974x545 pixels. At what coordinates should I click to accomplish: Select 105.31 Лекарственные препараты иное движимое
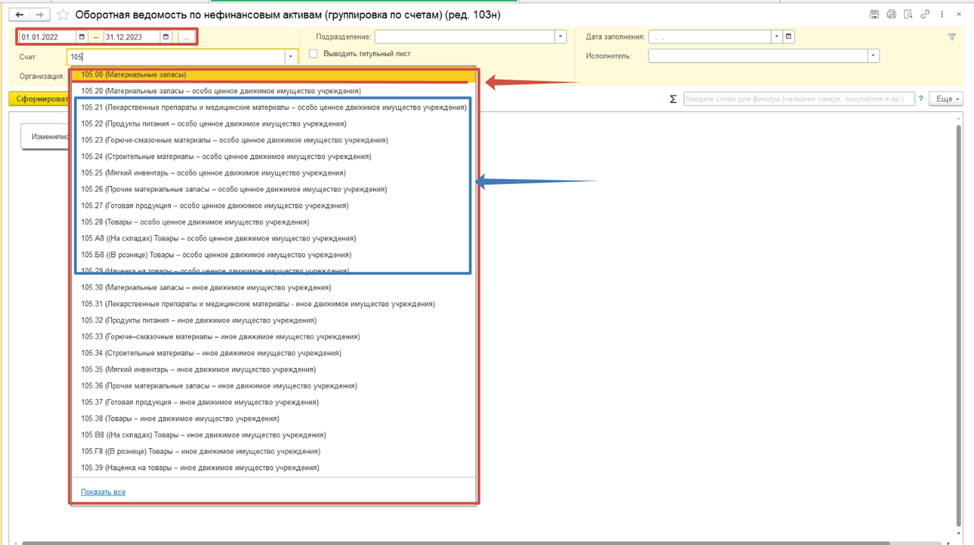coord(273,304)
